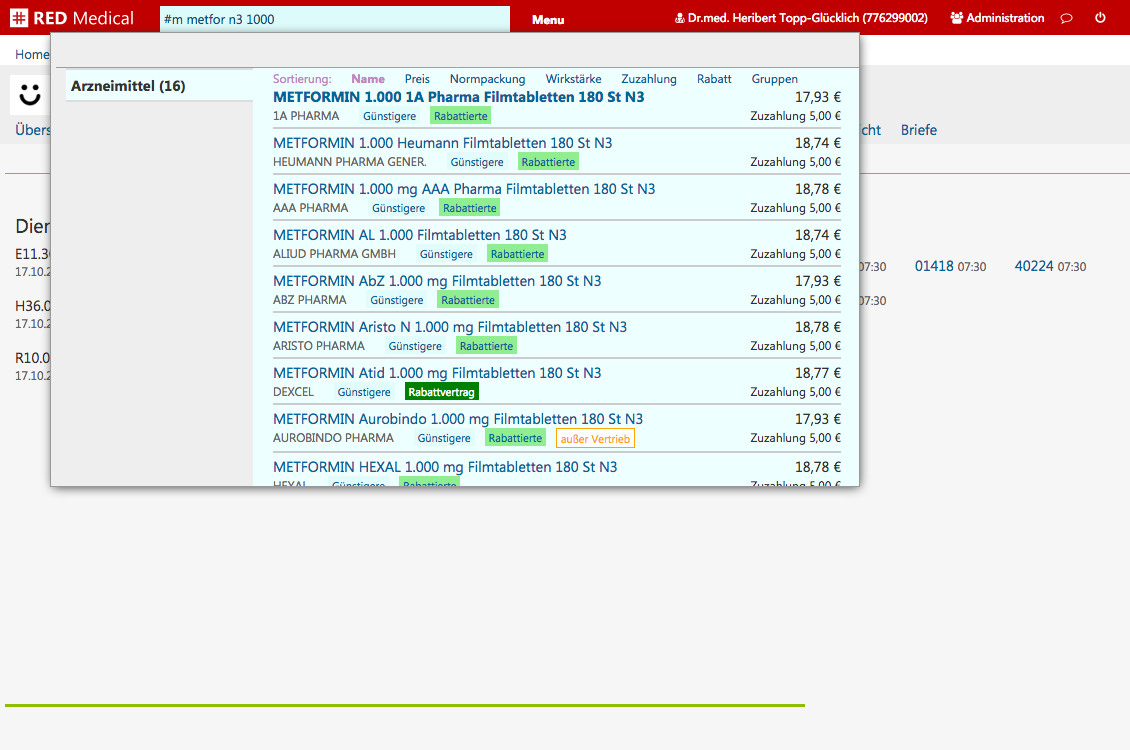Click Rabattierte for 1A PHARMA
The width and height of the screenshot is (1130, 750).
coord(461,116)
